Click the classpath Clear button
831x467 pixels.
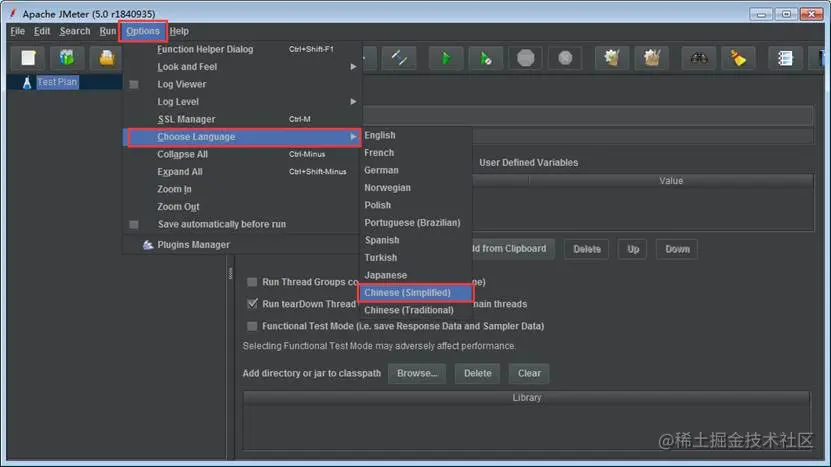click(x=529, y=373)
